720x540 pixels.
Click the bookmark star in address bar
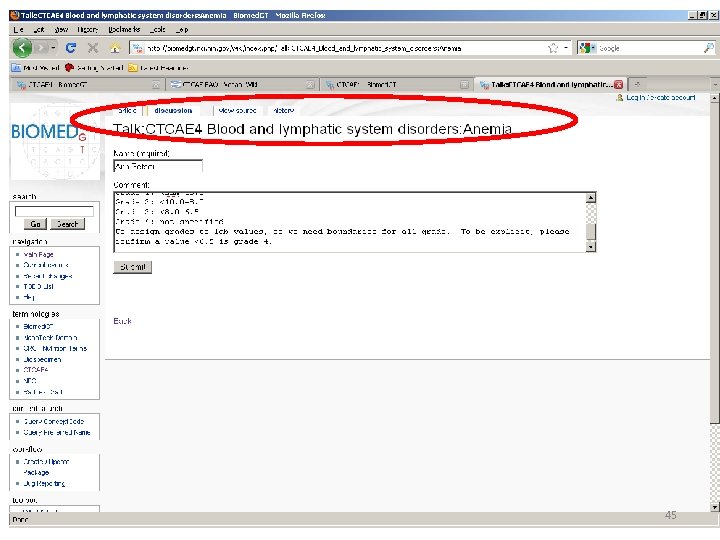(x=553, y=48)
